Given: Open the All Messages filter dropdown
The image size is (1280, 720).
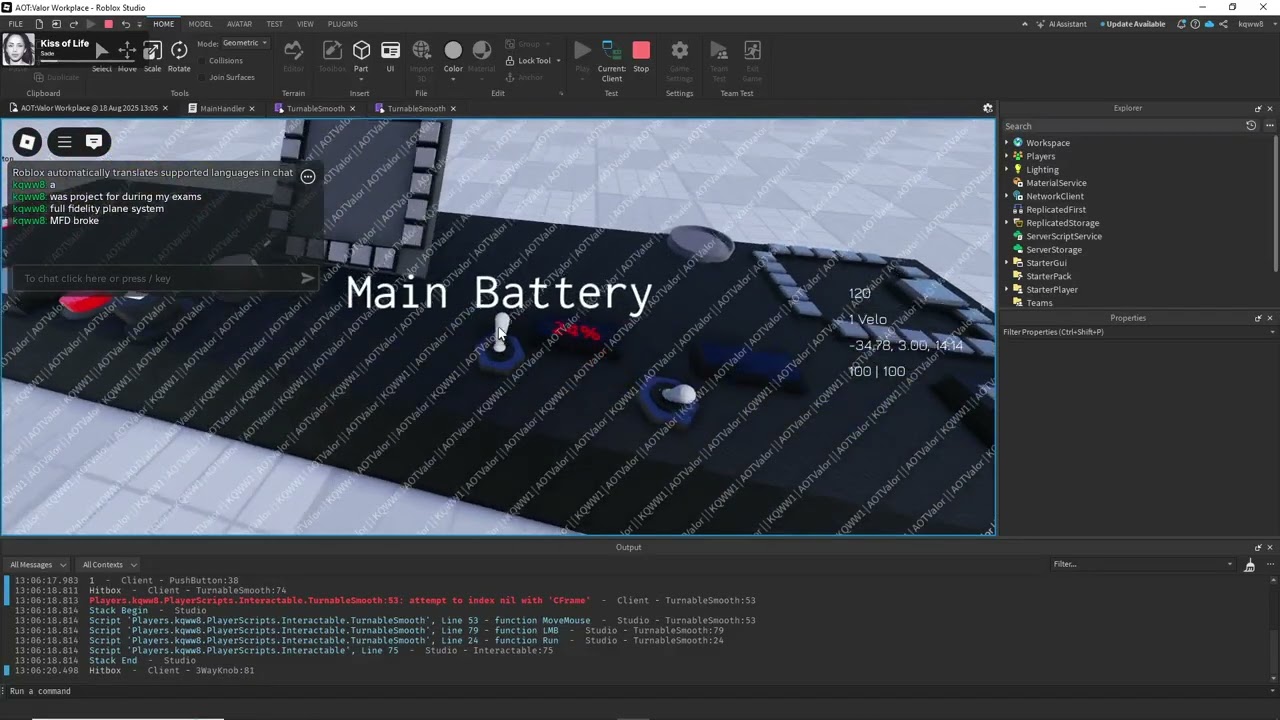Looking at the screenshot, I should tap(38, 565).
